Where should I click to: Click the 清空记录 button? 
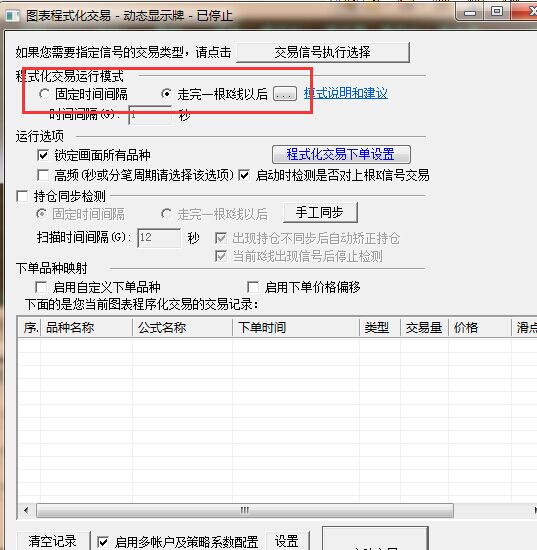(x=53, y=541)
